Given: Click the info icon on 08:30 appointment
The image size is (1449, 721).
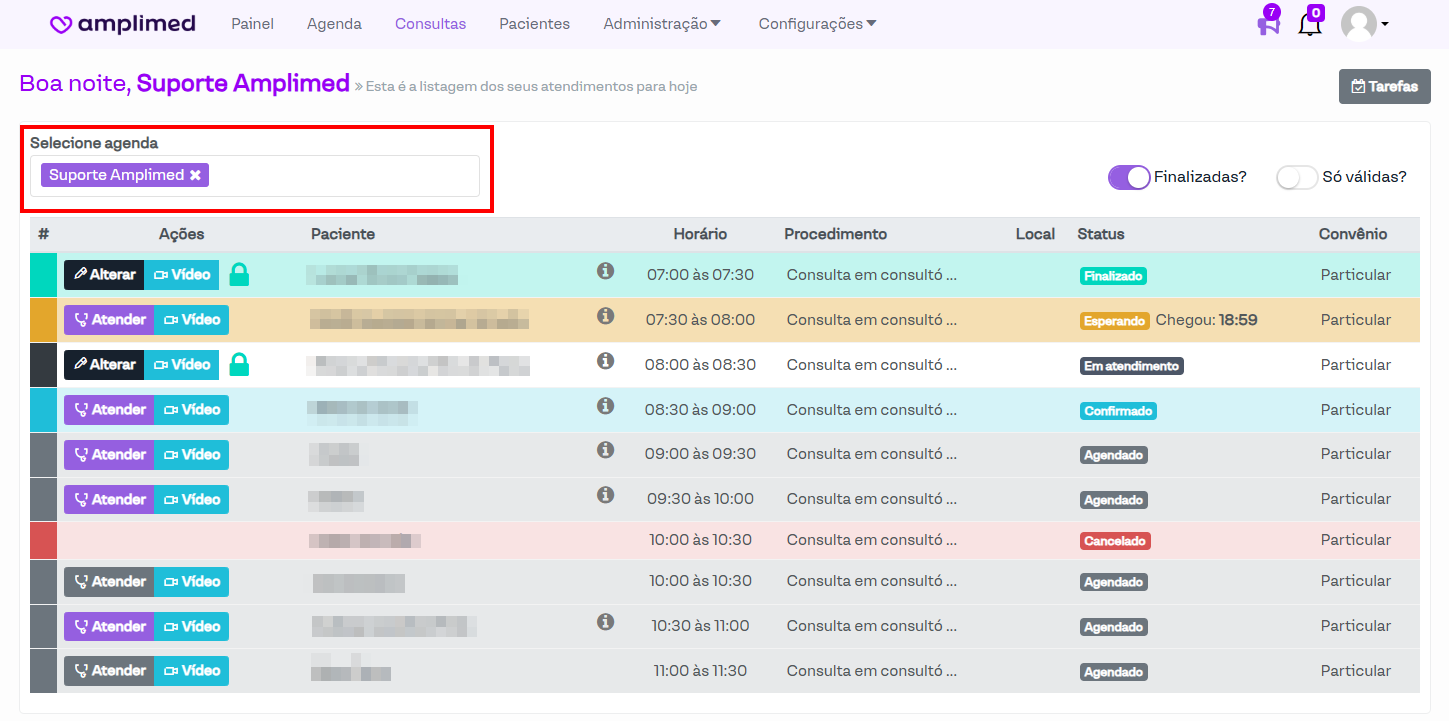Looking at the screenshot, I should [605, 406].
